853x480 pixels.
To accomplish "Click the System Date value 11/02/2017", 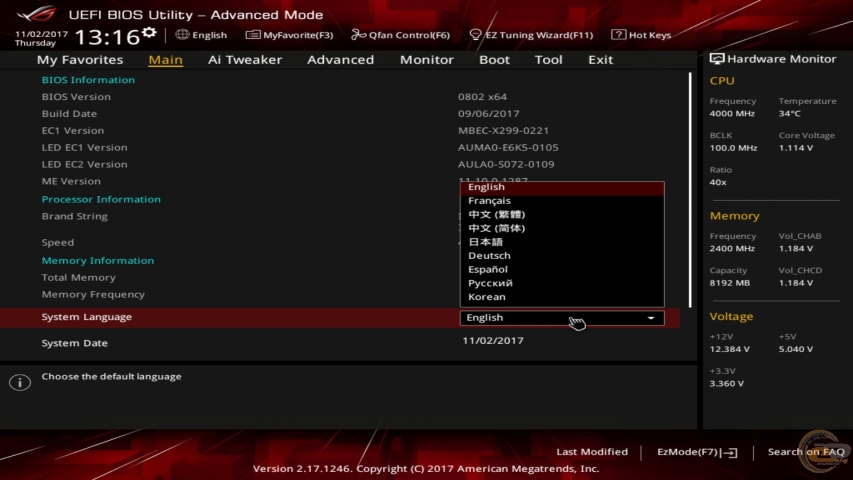I will (x=493, y=341).
